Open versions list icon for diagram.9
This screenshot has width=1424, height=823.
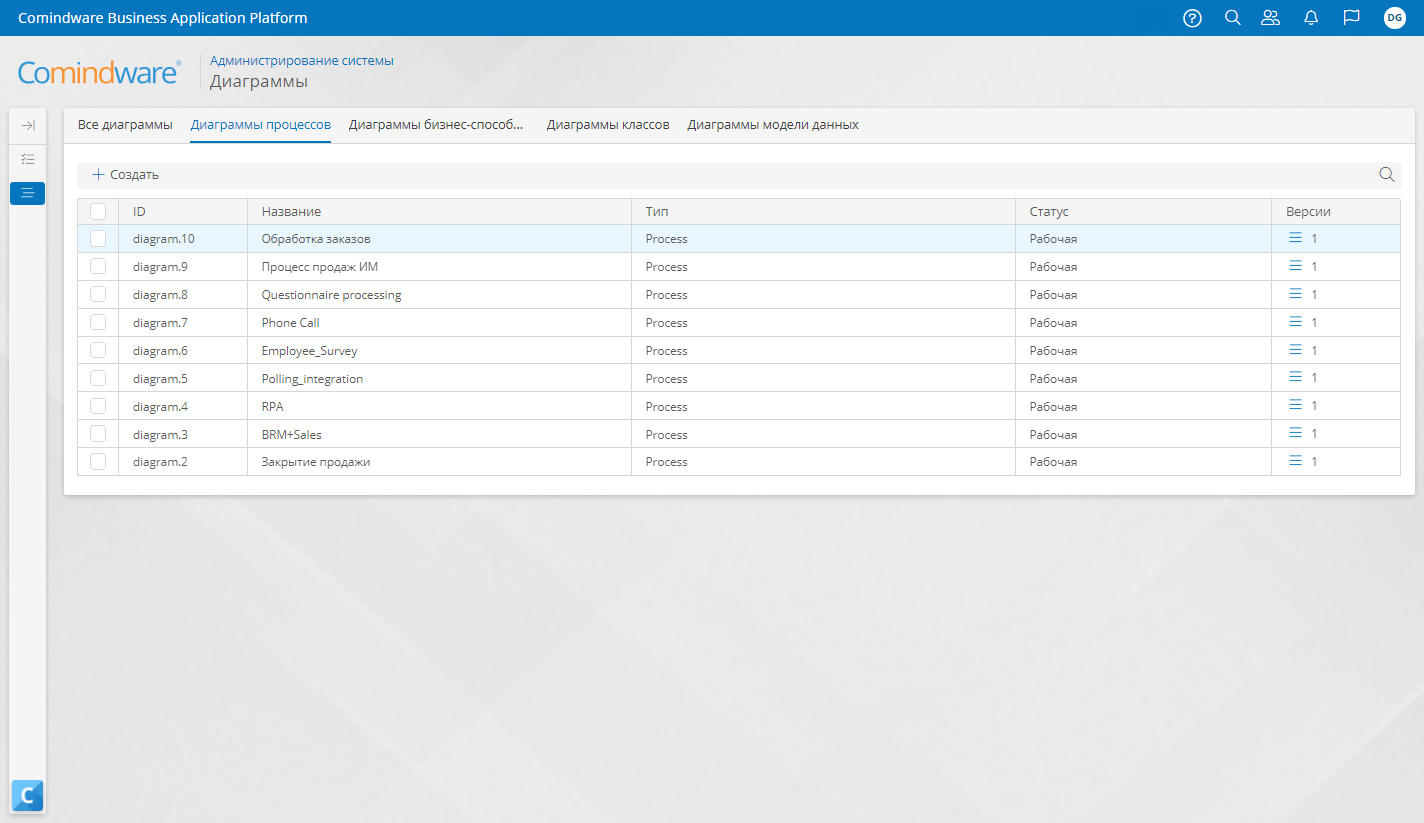(1295, 266)
